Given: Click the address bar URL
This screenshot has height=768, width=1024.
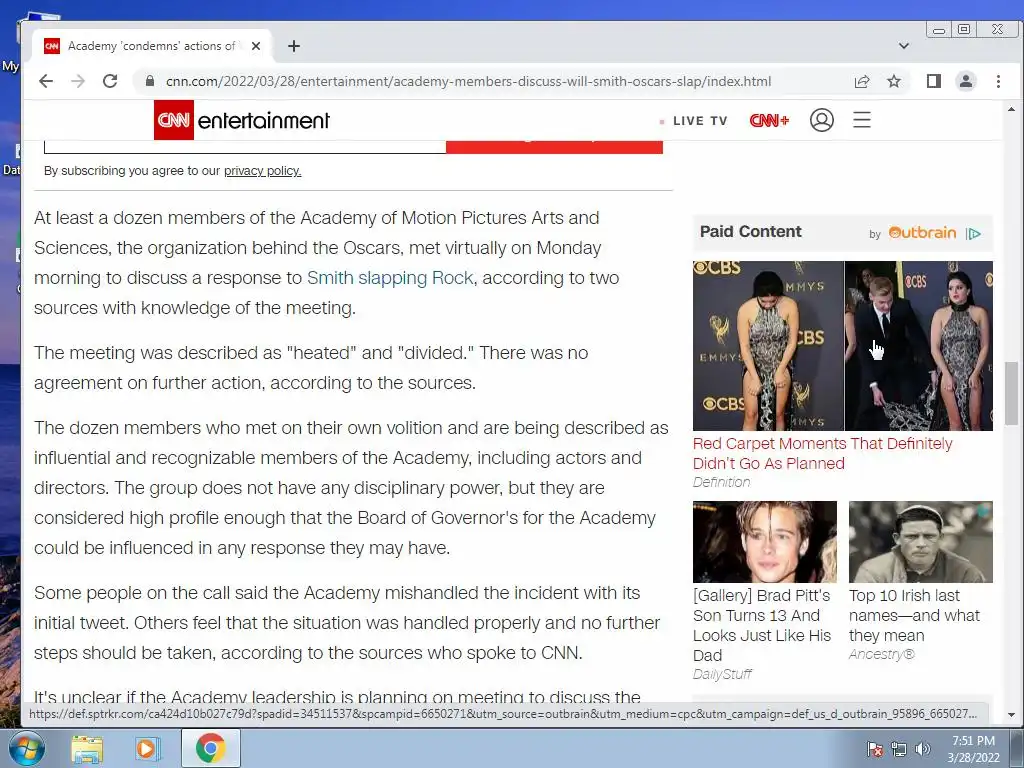Looking at the screenshot, I should tap(468, 81).
